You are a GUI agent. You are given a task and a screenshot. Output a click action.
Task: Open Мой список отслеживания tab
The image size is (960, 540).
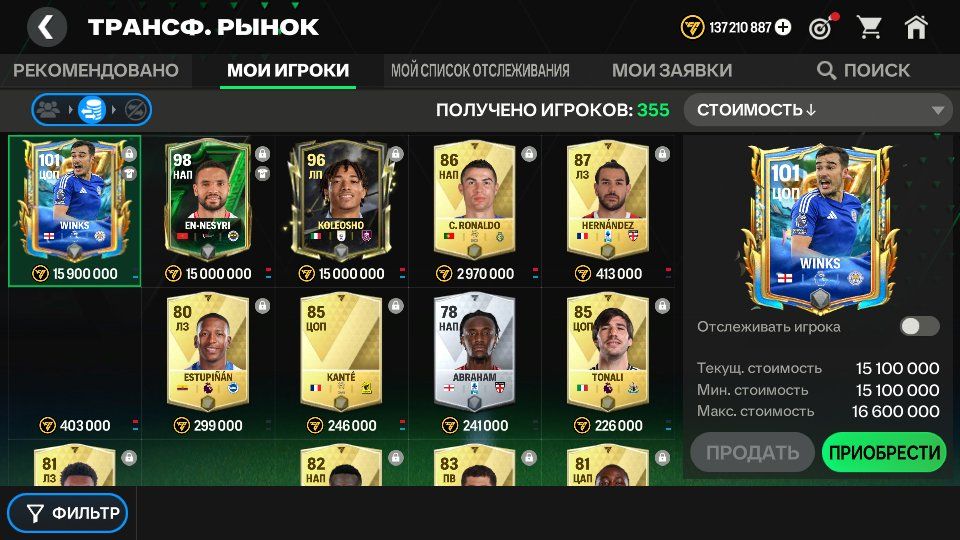480,70
